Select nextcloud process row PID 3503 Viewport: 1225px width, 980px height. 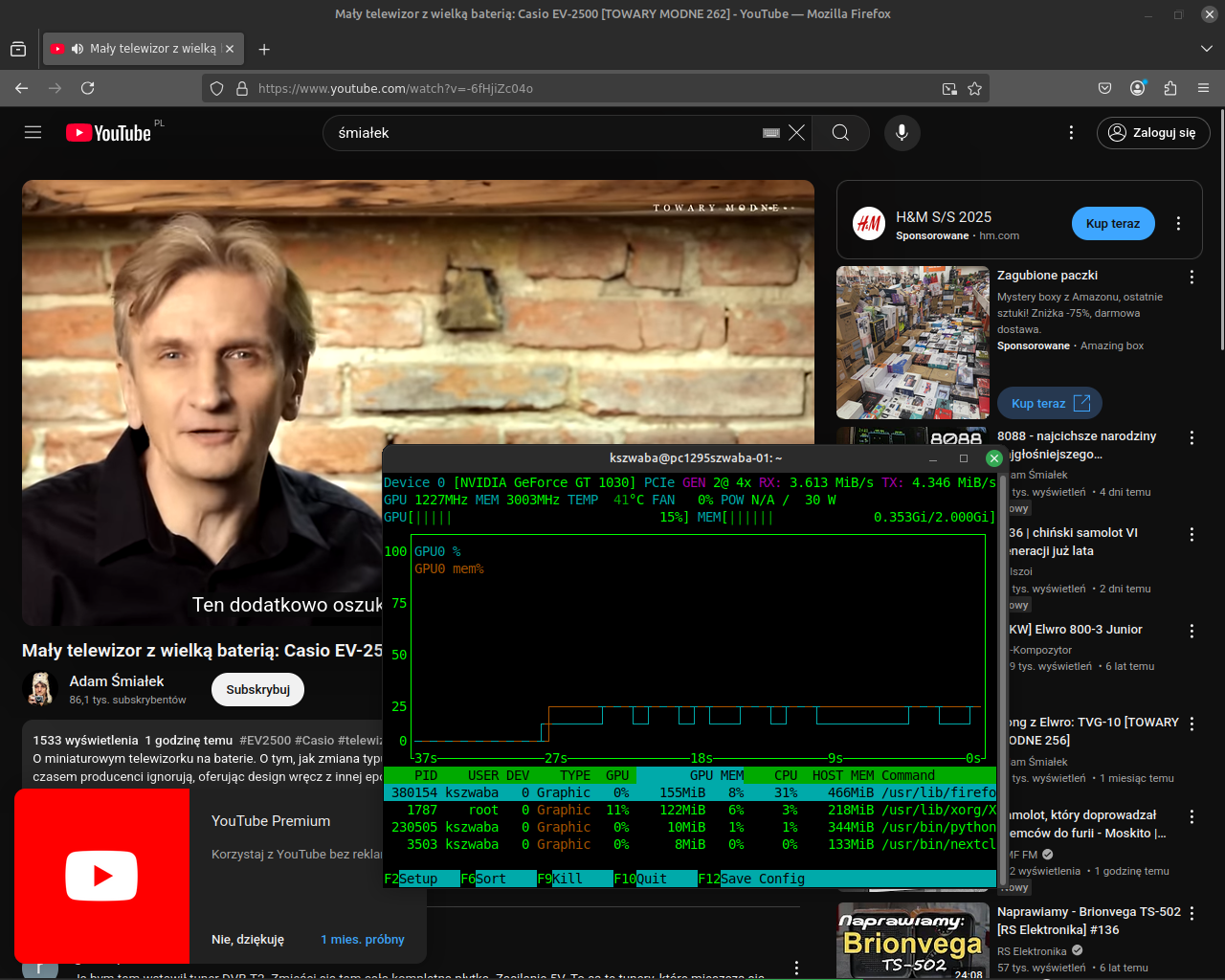pos(689,844)
